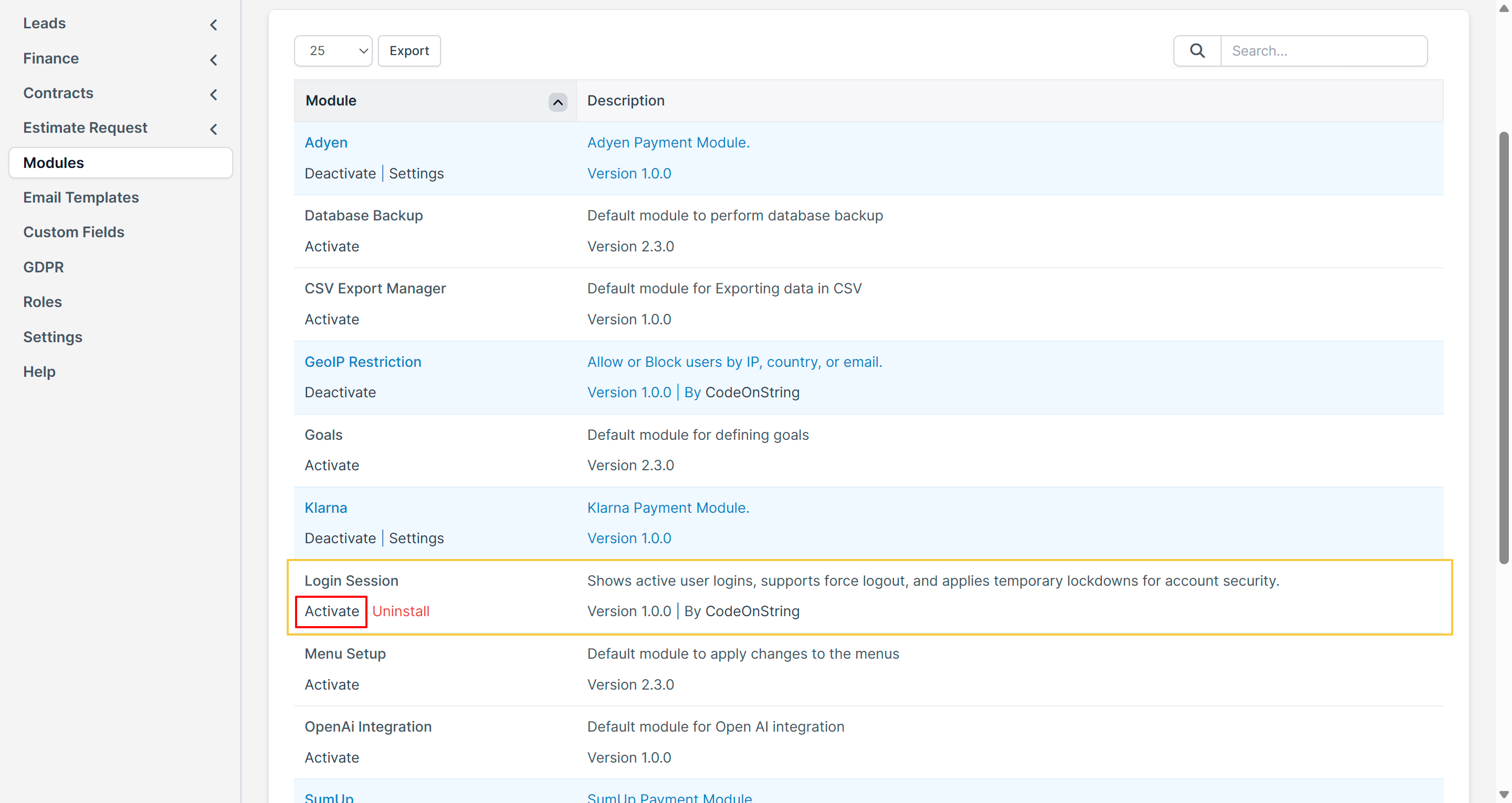The width and height of the screenshot is (1512, 803).
Task: Open Klarna module Settings
Action: [416, 538]
